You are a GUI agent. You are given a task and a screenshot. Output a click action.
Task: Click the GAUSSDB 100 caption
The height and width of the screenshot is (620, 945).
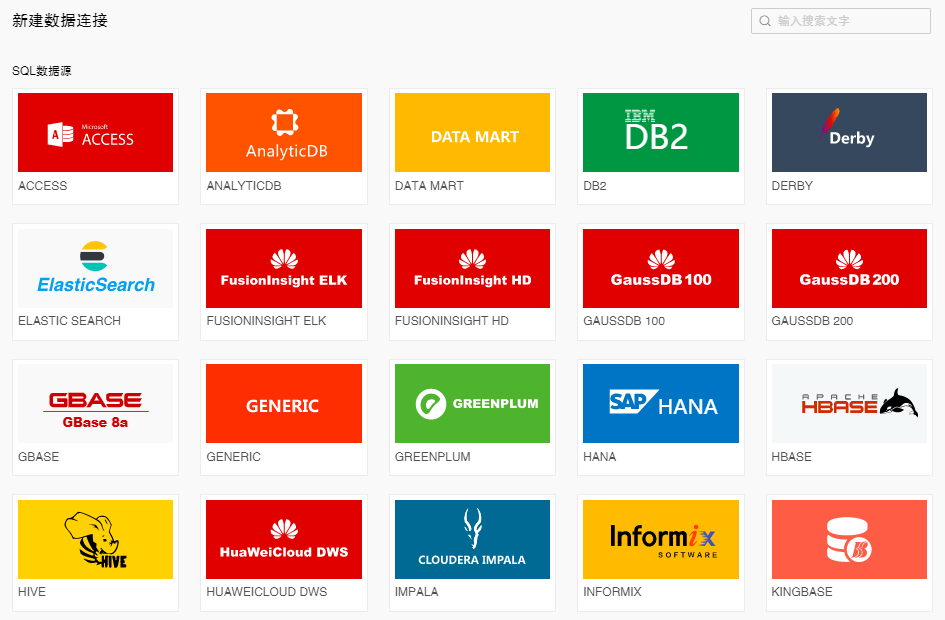tap(624, 321)
